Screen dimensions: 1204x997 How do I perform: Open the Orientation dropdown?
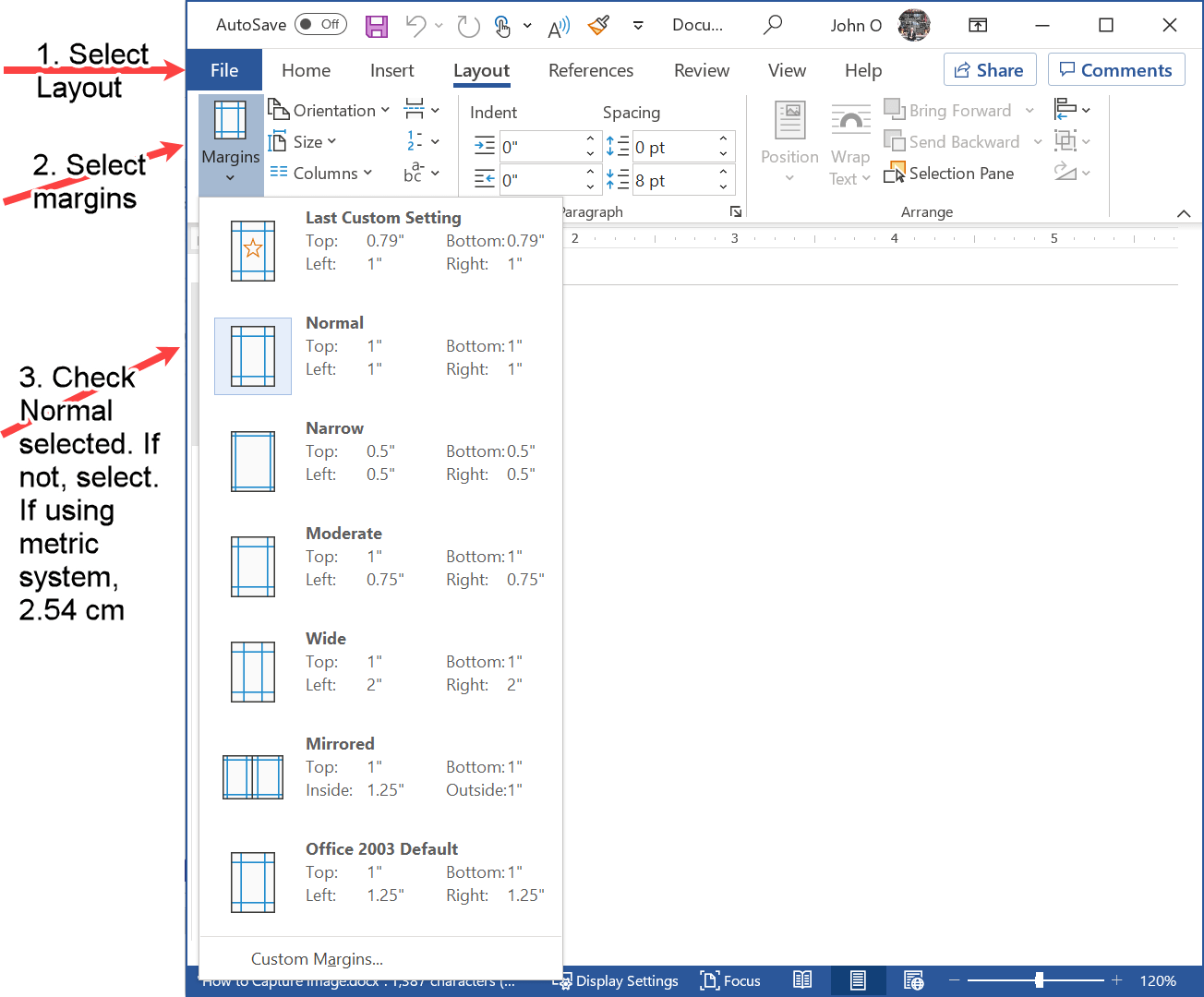click(329, 110)
